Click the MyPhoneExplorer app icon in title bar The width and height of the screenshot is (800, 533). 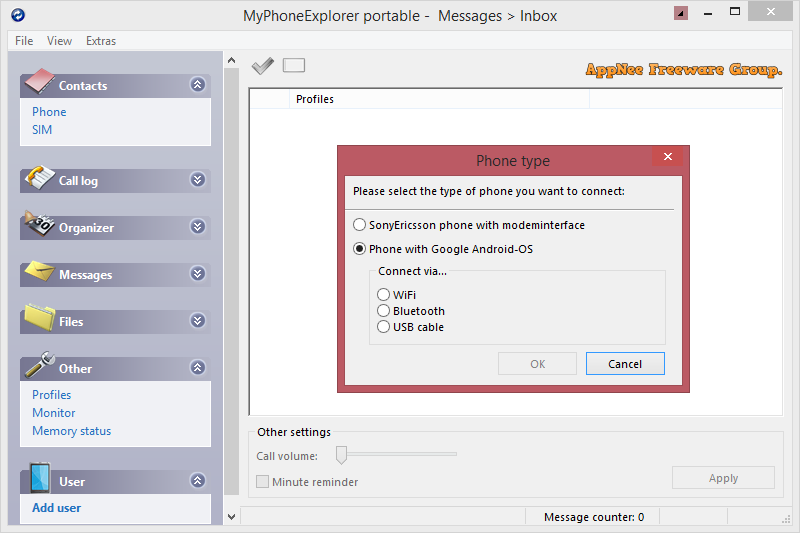tap(18, 15)
